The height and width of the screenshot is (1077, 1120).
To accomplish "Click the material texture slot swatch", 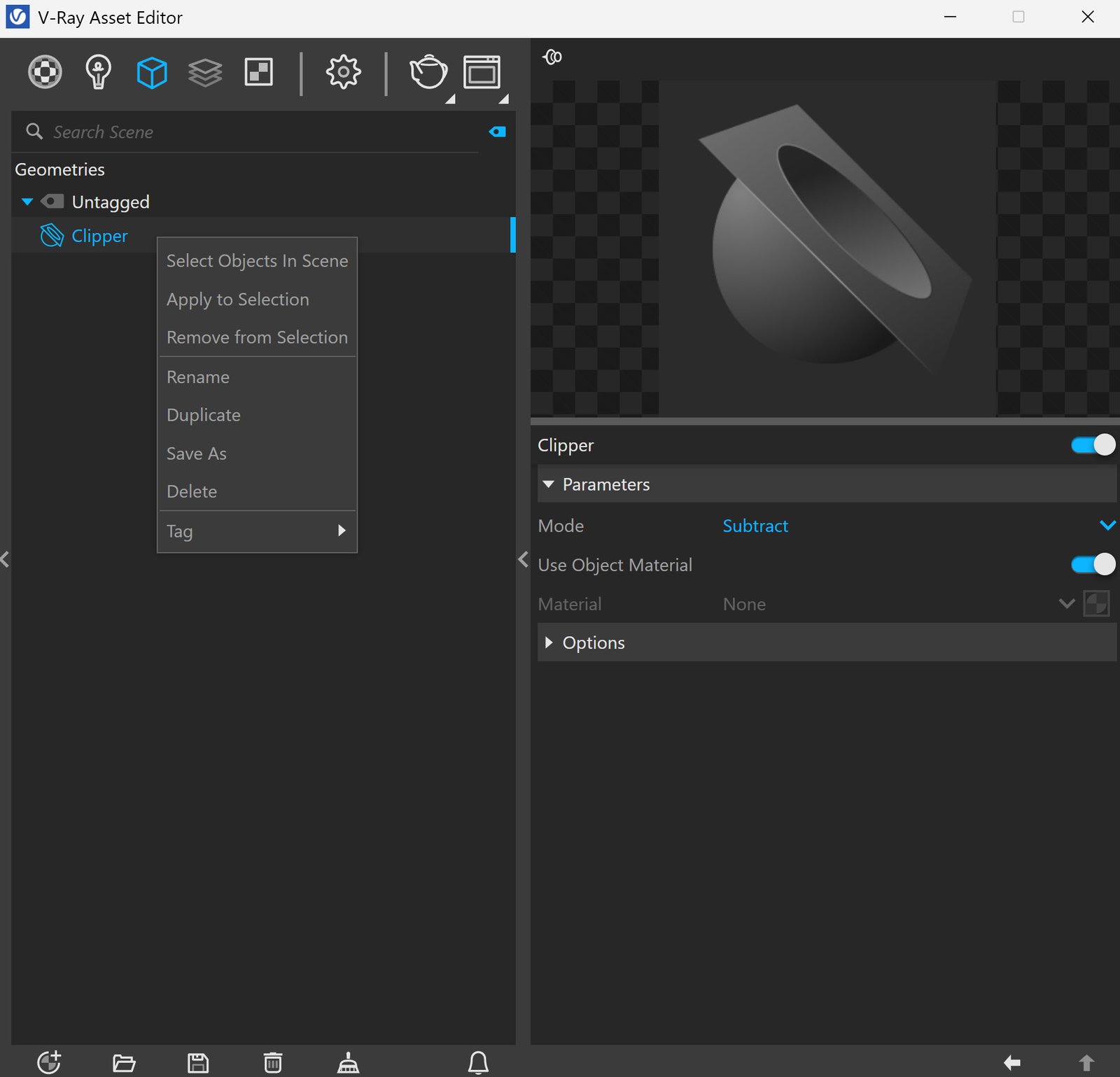I will tap(1096, 603).
